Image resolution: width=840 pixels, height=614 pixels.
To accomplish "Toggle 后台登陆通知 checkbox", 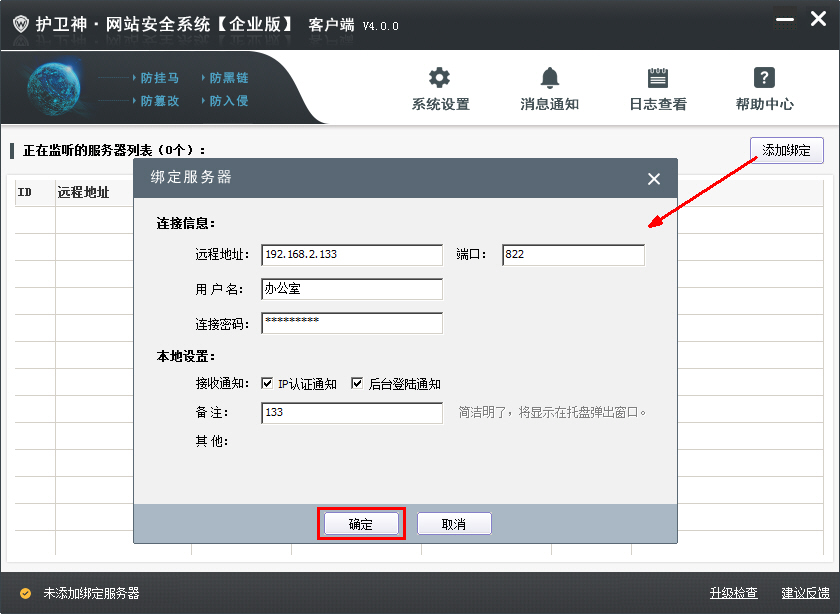I will pos(357,383).
